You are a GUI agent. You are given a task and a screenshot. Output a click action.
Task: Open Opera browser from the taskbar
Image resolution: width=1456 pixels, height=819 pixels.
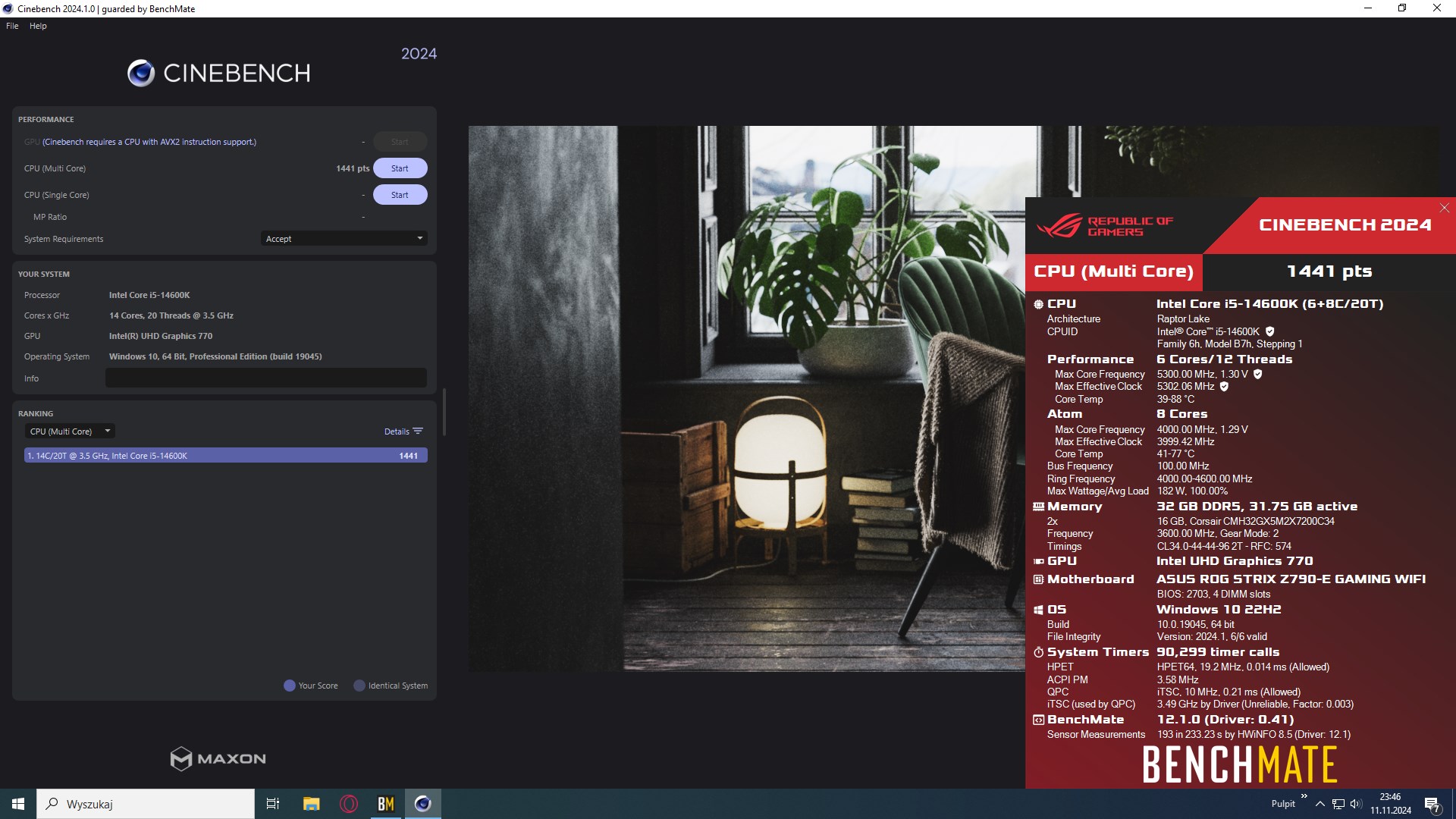[x=349, y=804]
